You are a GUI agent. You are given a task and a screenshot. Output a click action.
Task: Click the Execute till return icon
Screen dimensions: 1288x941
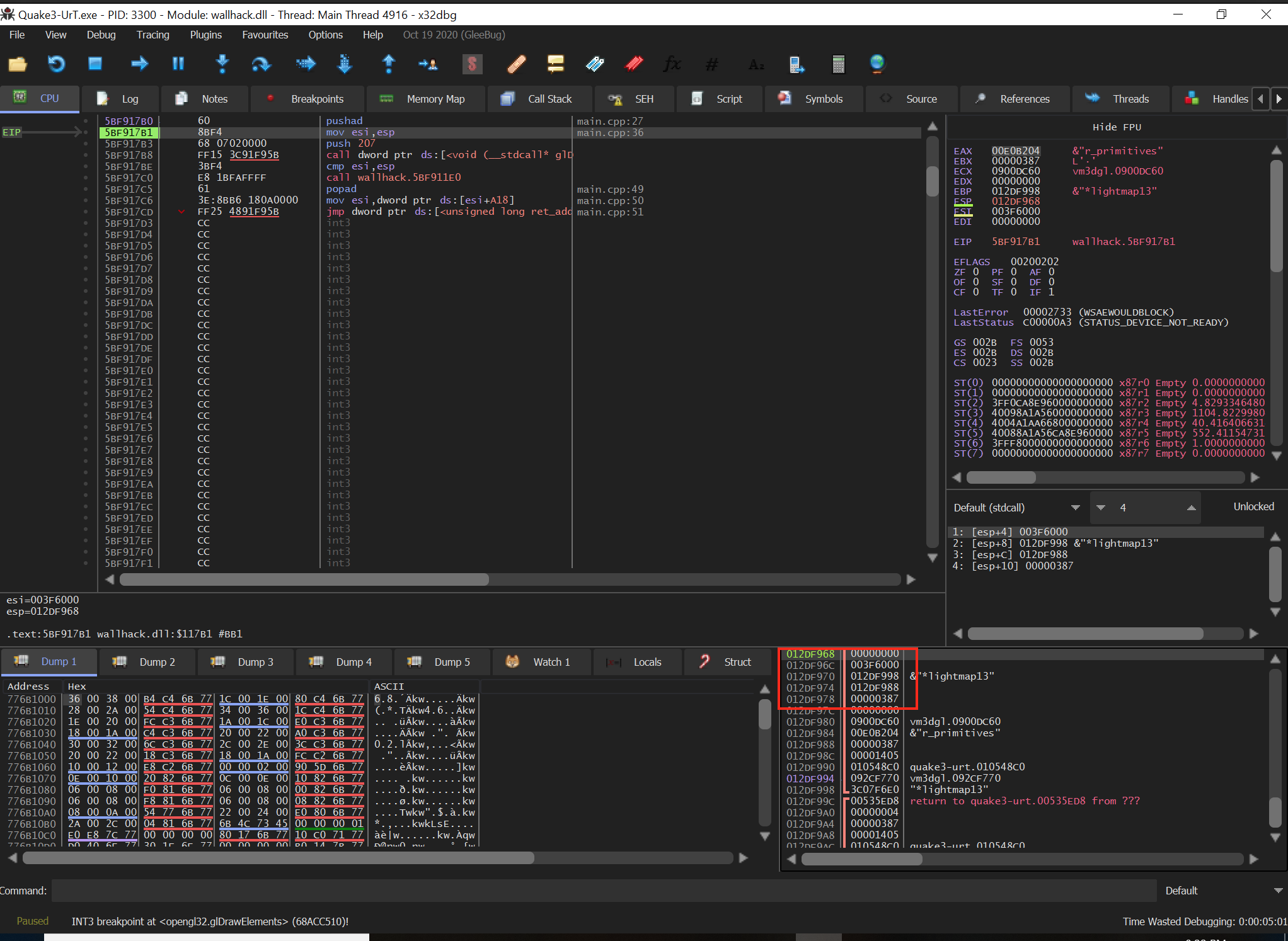[389, 64]
